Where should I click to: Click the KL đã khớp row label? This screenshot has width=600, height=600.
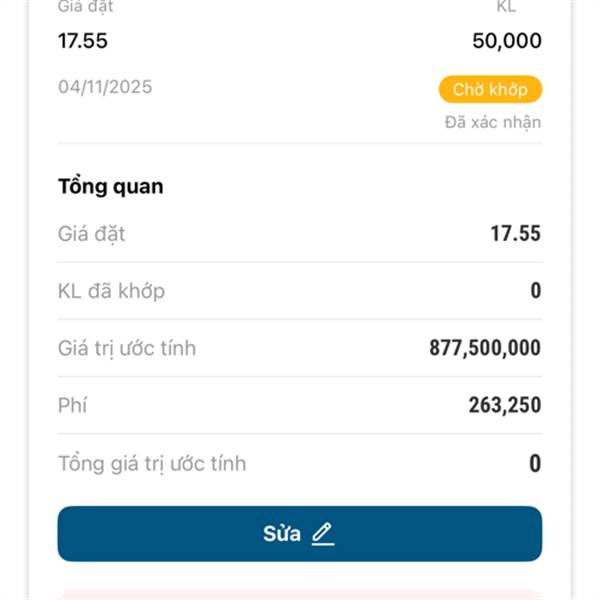click(112, 291)
